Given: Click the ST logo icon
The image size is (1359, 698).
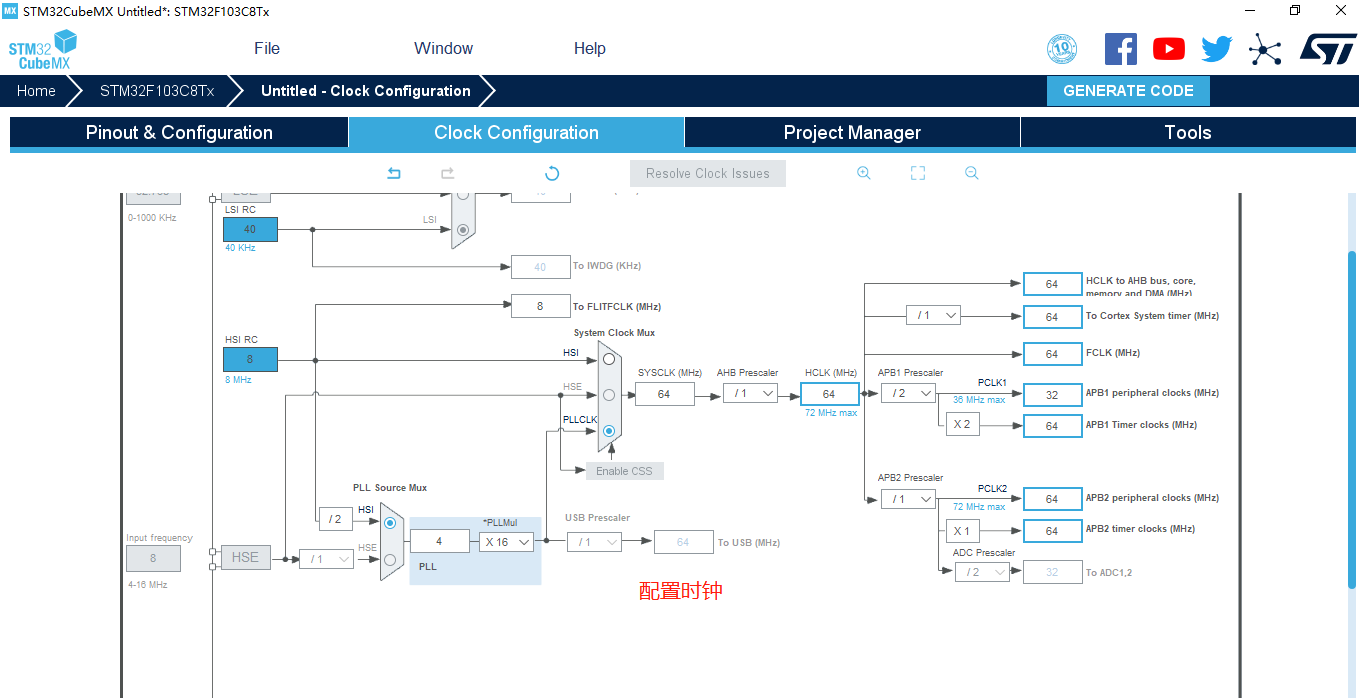Looking at the screenshot, I should (1328, 48).
